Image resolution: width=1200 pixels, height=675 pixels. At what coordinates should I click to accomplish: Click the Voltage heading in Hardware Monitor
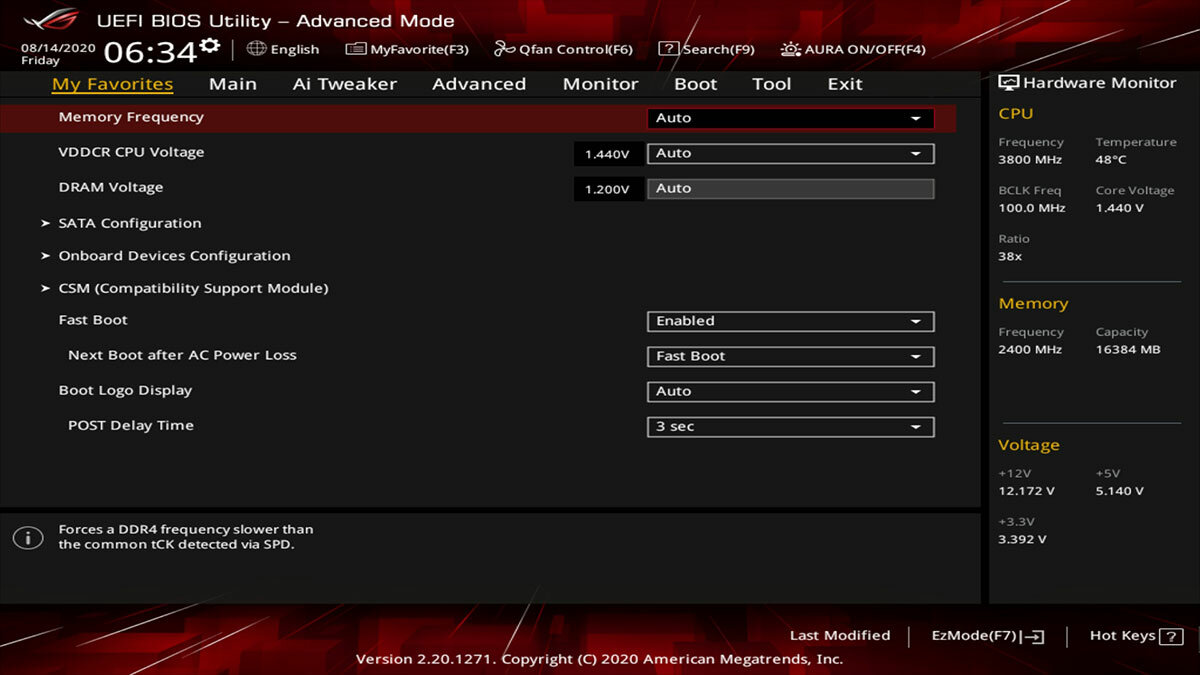point(1029,446)
